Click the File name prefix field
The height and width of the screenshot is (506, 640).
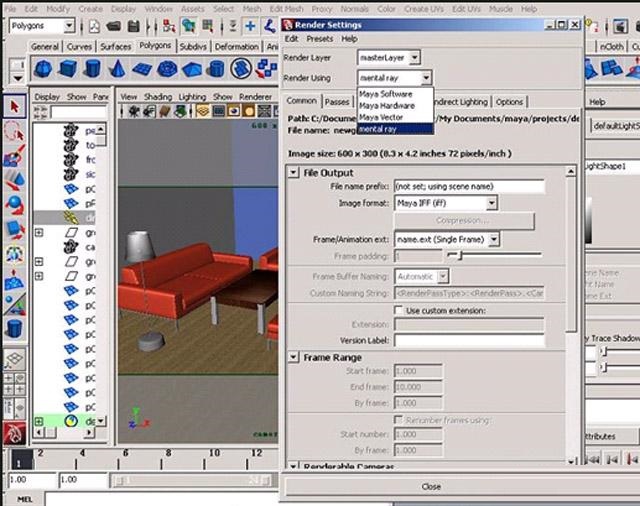(x=469, y=186)
